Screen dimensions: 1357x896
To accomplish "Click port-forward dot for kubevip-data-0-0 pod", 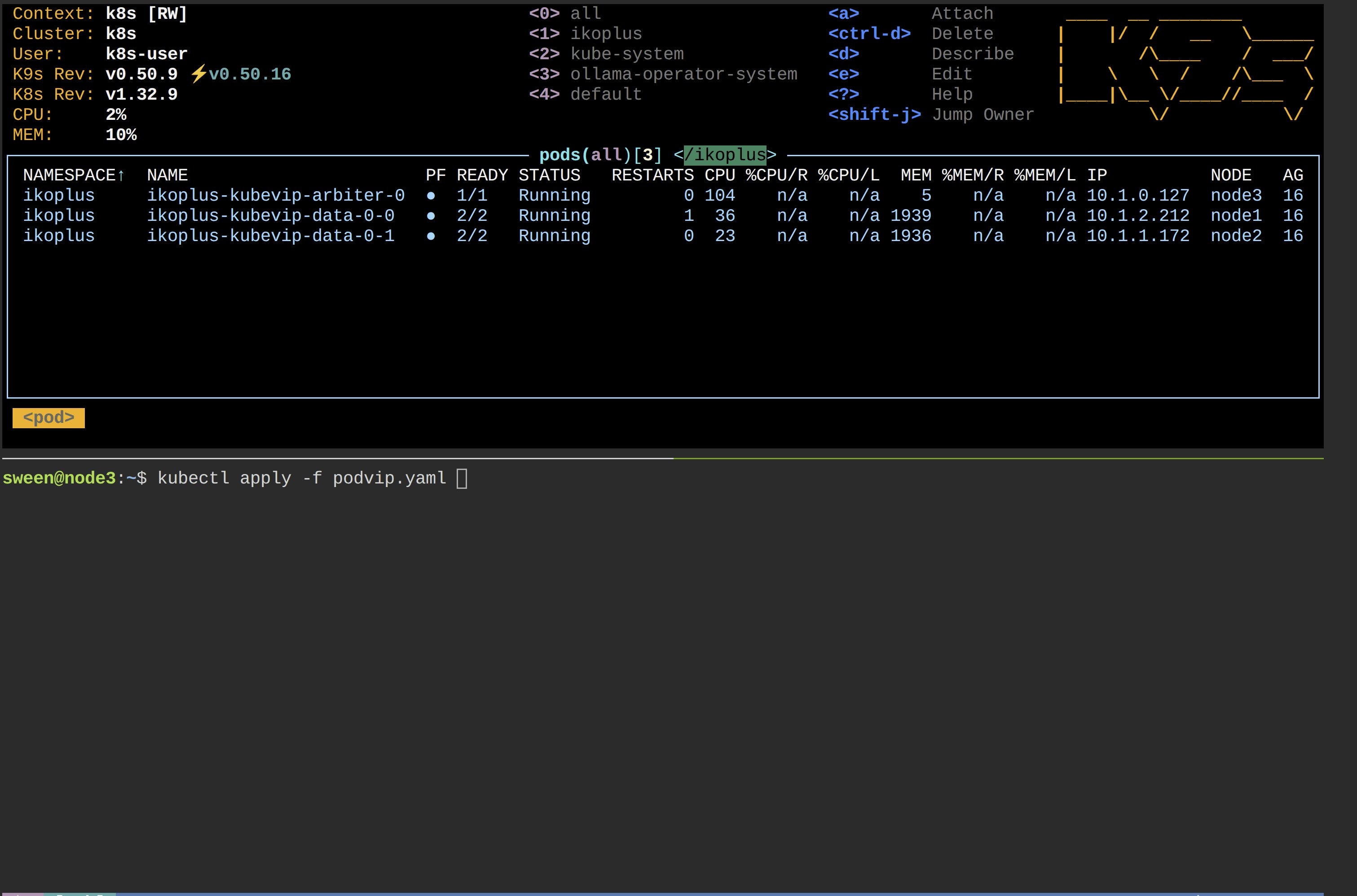I will tap(431, 216).
